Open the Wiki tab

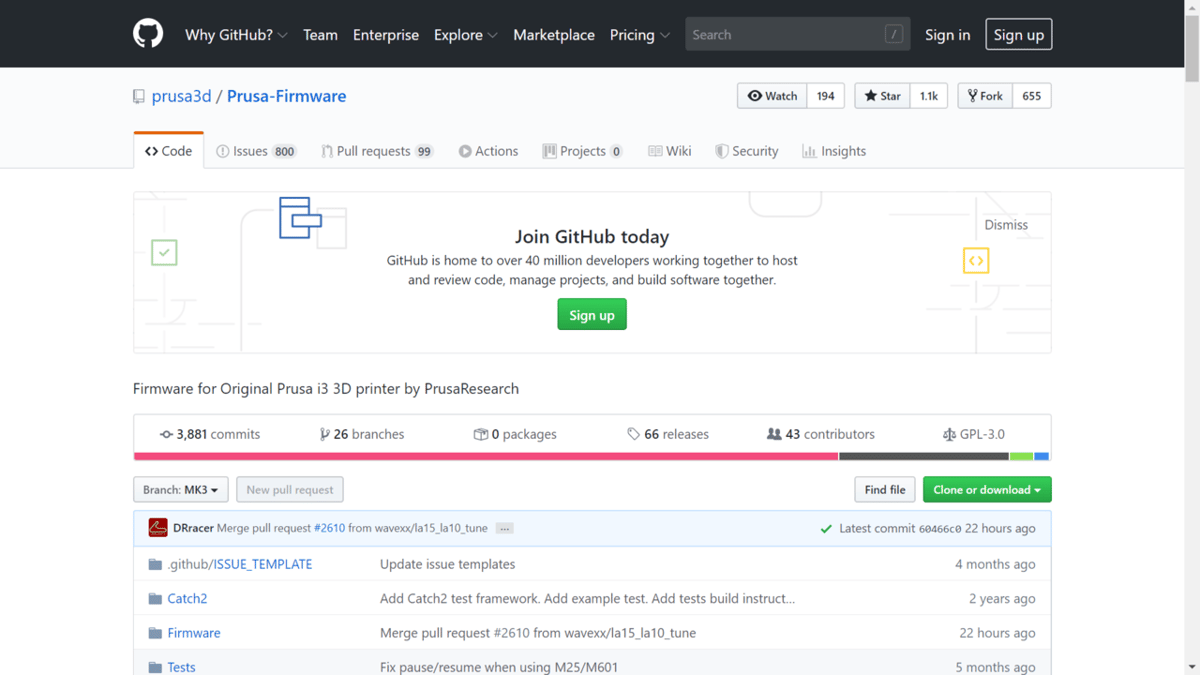pyautogui.click(x=670, y=151)
